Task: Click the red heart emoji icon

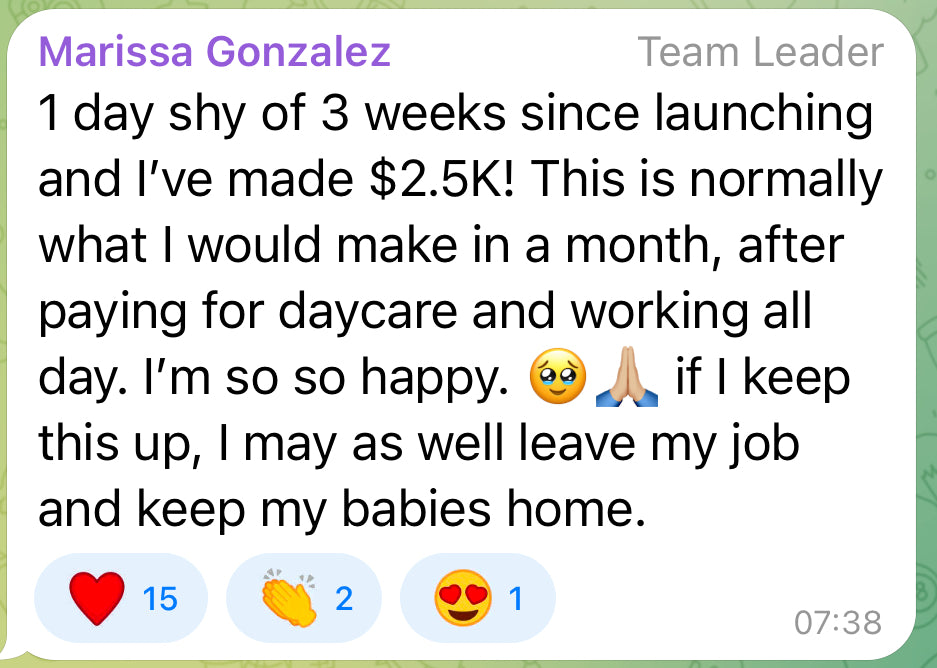Action: tap(96, 598)
